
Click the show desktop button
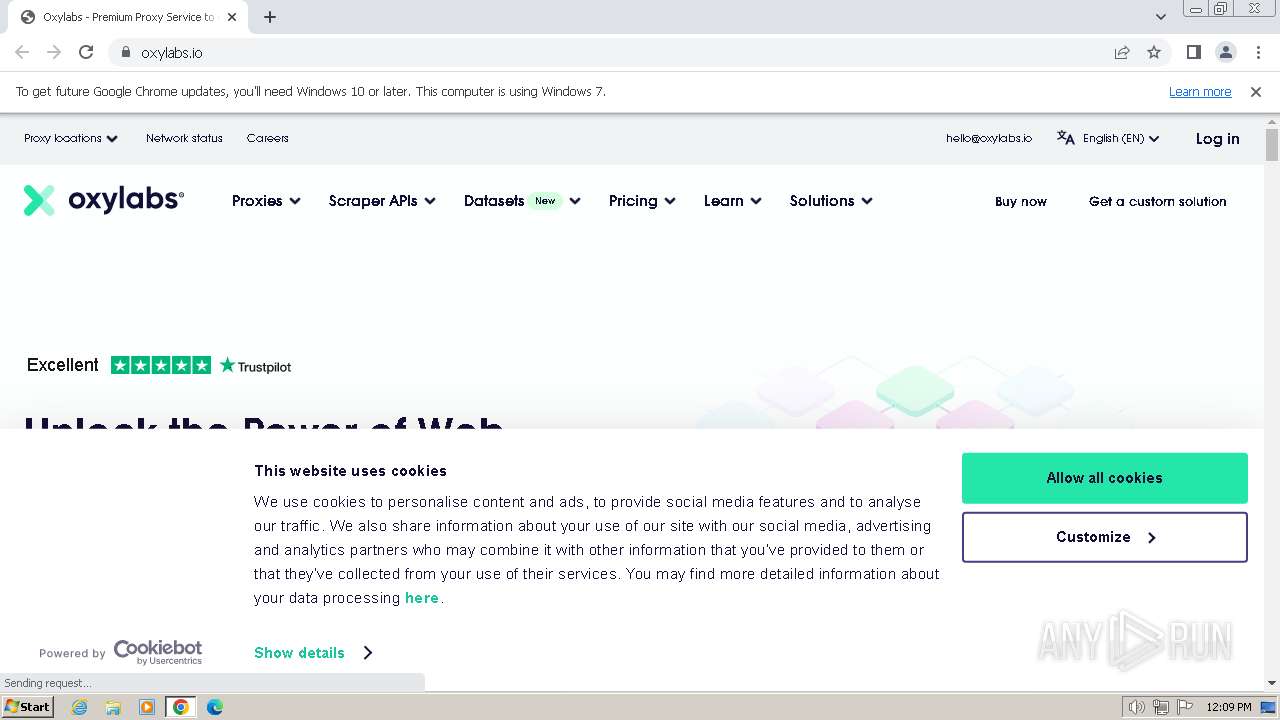(x=1270, y=707)
